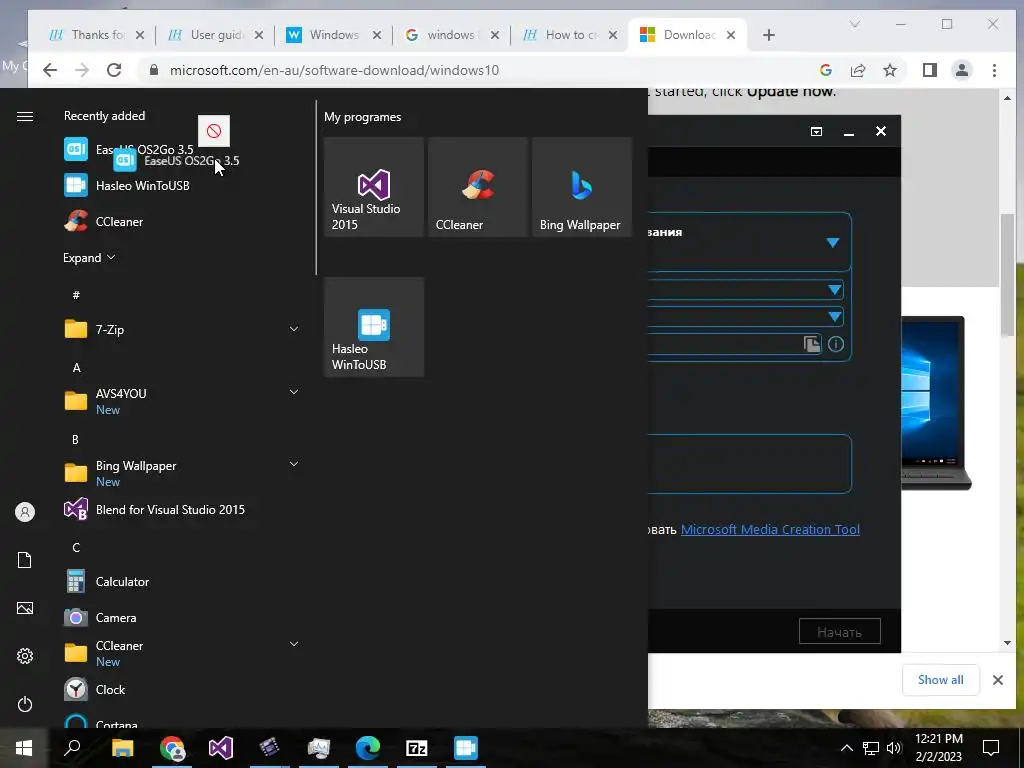1024x768 pixels.
Task: Open the Hasleo WinToUSB tile
Action: tap(374, 327)
